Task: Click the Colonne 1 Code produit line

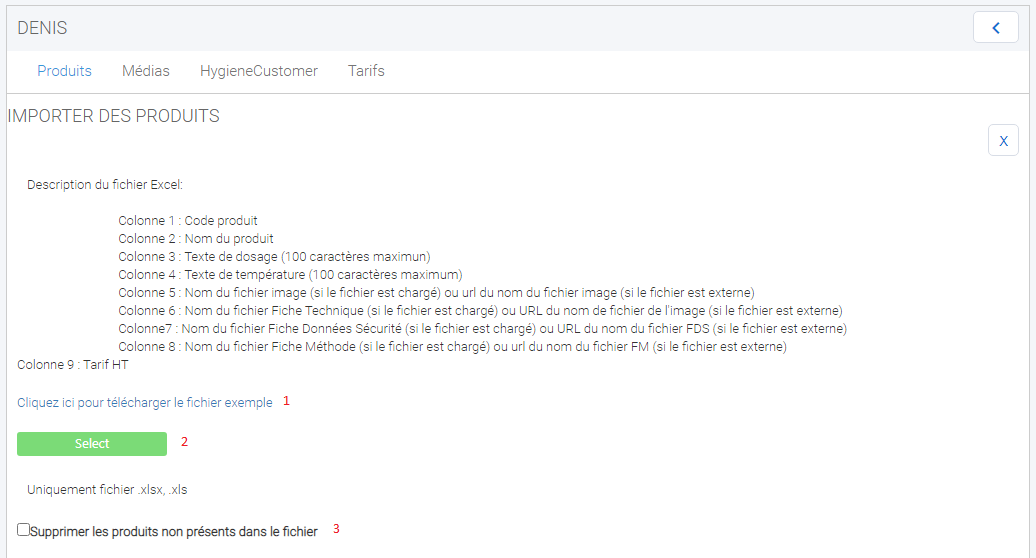Action: tap(188, 221)
